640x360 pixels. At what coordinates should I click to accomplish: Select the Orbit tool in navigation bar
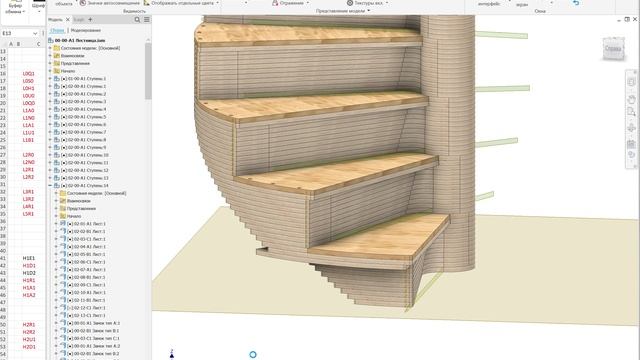631,128
